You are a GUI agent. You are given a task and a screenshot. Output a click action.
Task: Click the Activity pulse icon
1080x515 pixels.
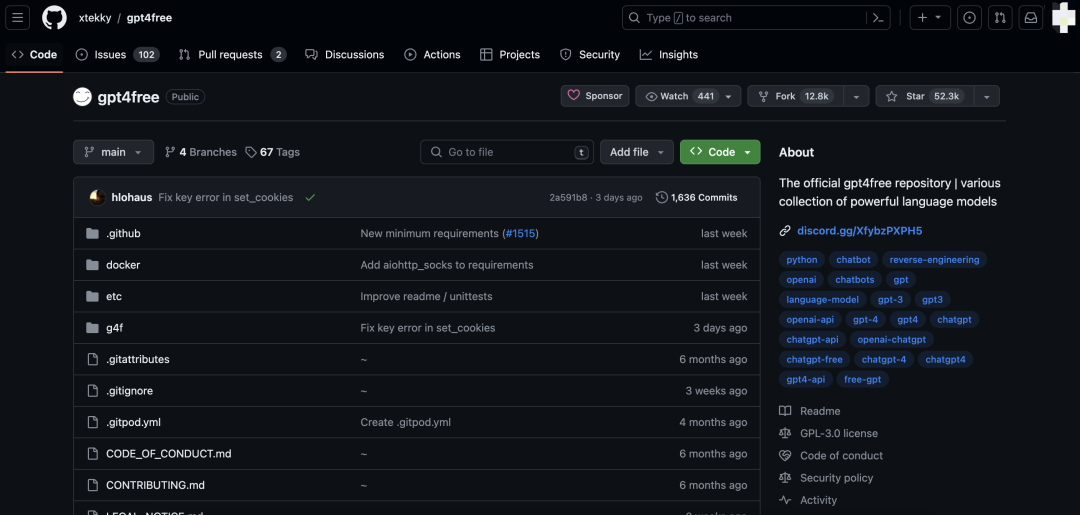(785, 501)
